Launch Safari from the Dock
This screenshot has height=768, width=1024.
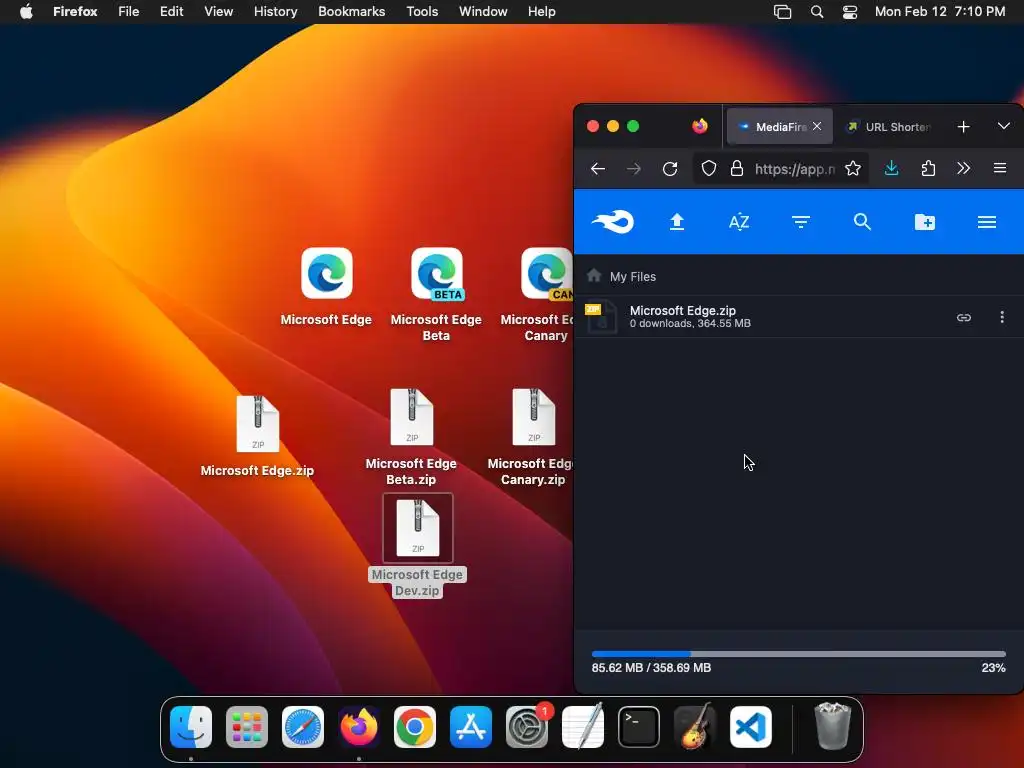point(303,727)
